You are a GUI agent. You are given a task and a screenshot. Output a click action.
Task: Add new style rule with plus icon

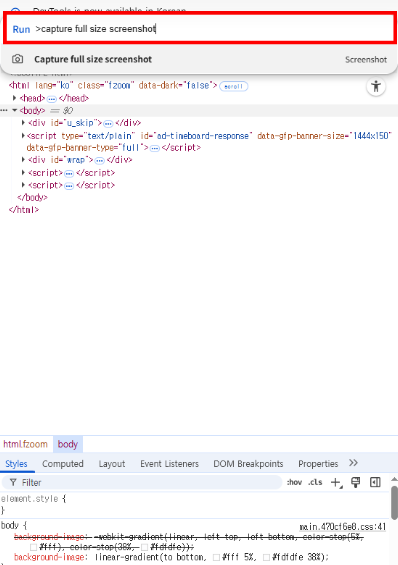tap(336, 482)
